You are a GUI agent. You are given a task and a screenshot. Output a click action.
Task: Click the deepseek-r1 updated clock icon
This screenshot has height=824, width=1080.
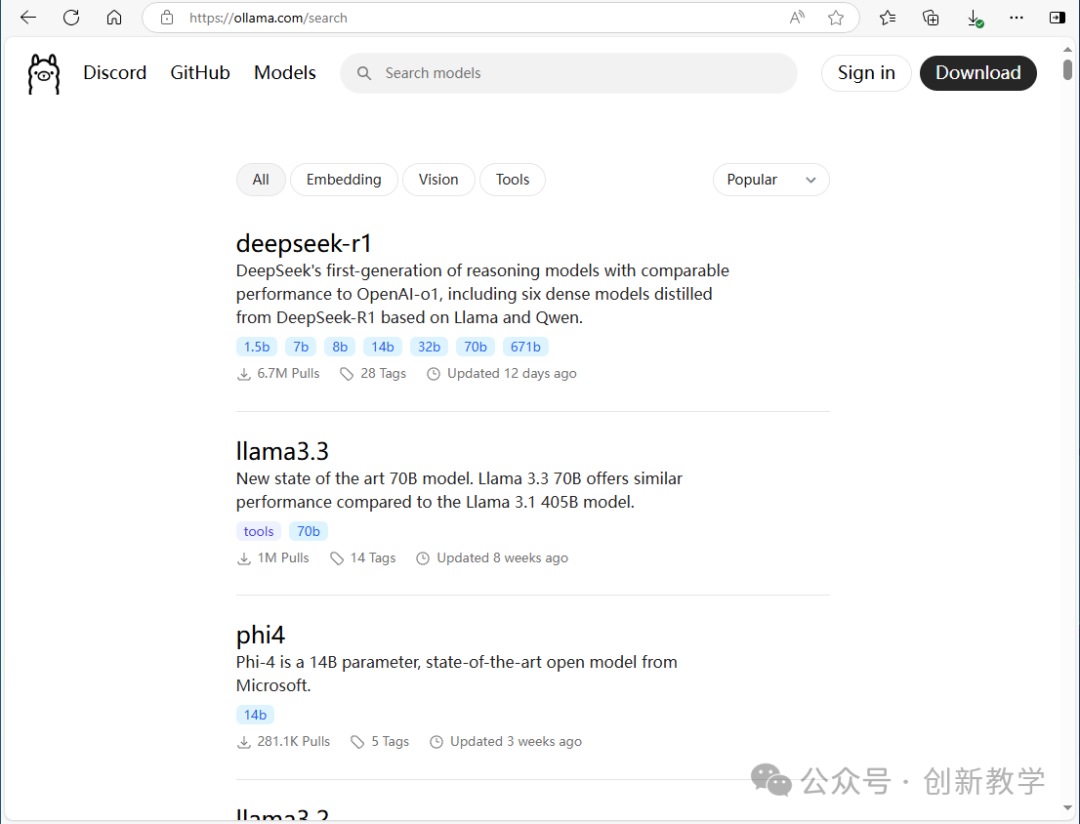433,374
